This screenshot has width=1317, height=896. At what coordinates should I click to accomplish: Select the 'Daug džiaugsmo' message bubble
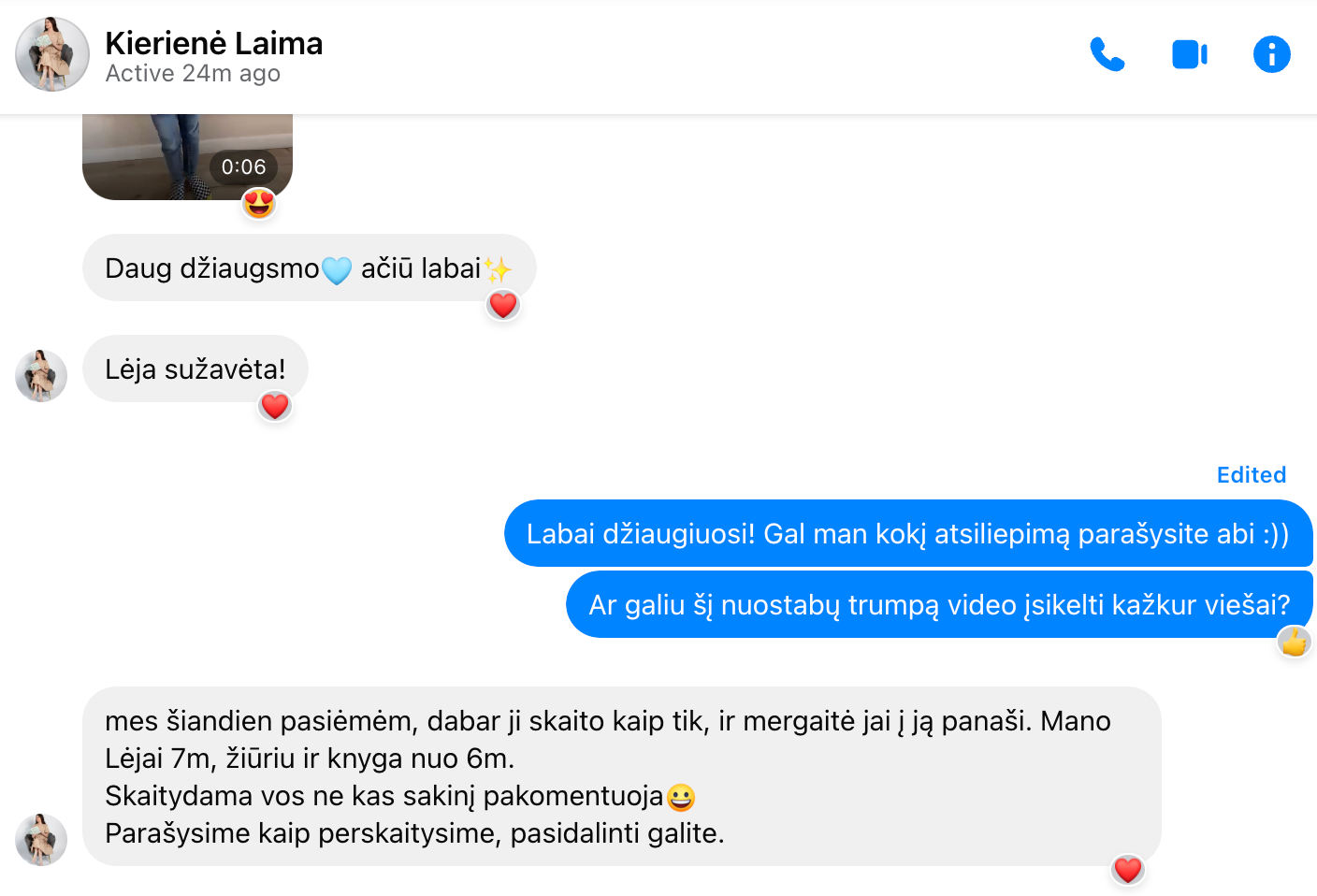point(310,267)
